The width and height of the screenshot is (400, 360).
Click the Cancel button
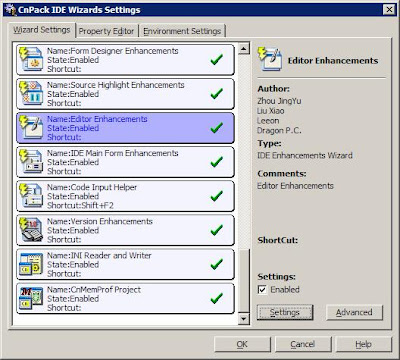coord(303,344)
